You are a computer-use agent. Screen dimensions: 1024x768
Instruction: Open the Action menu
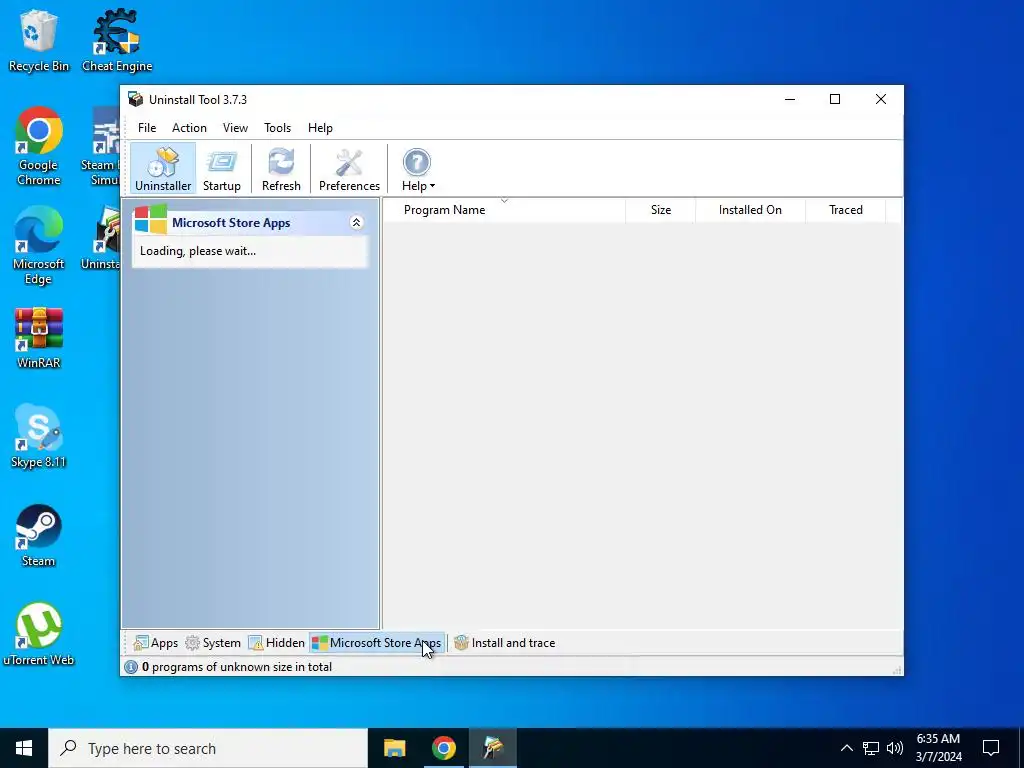pos(189,128)
